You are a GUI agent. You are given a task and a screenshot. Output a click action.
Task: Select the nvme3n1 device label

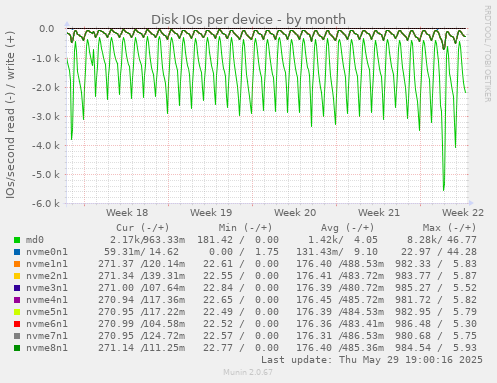point(47,288)
